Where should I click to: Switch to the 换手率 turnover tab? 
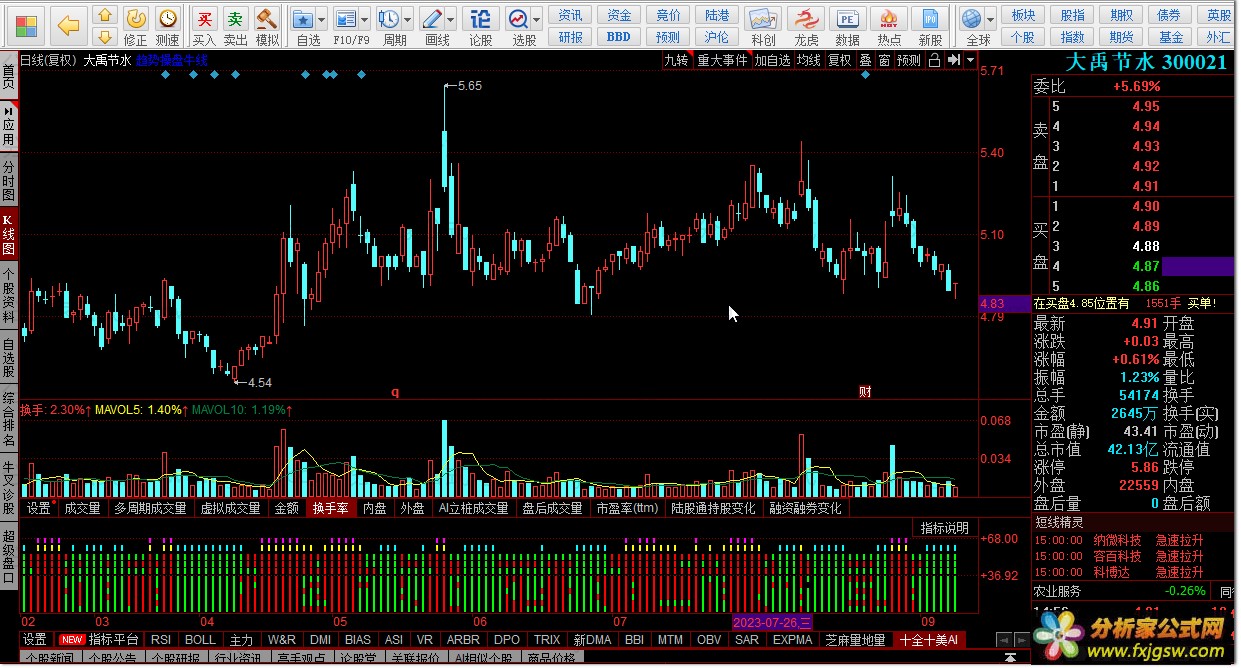pos(330,508)
